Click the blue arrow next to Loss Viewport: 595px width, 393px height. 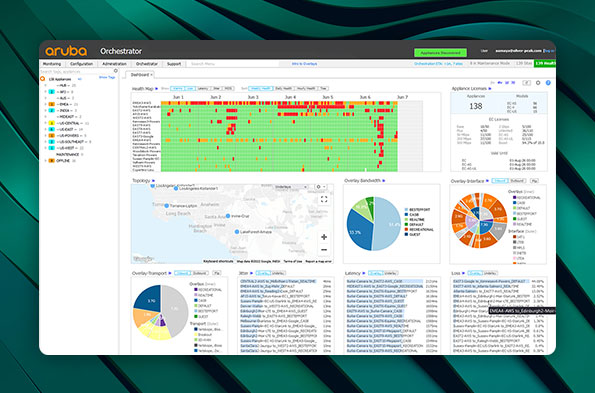[x=464, y=273]
